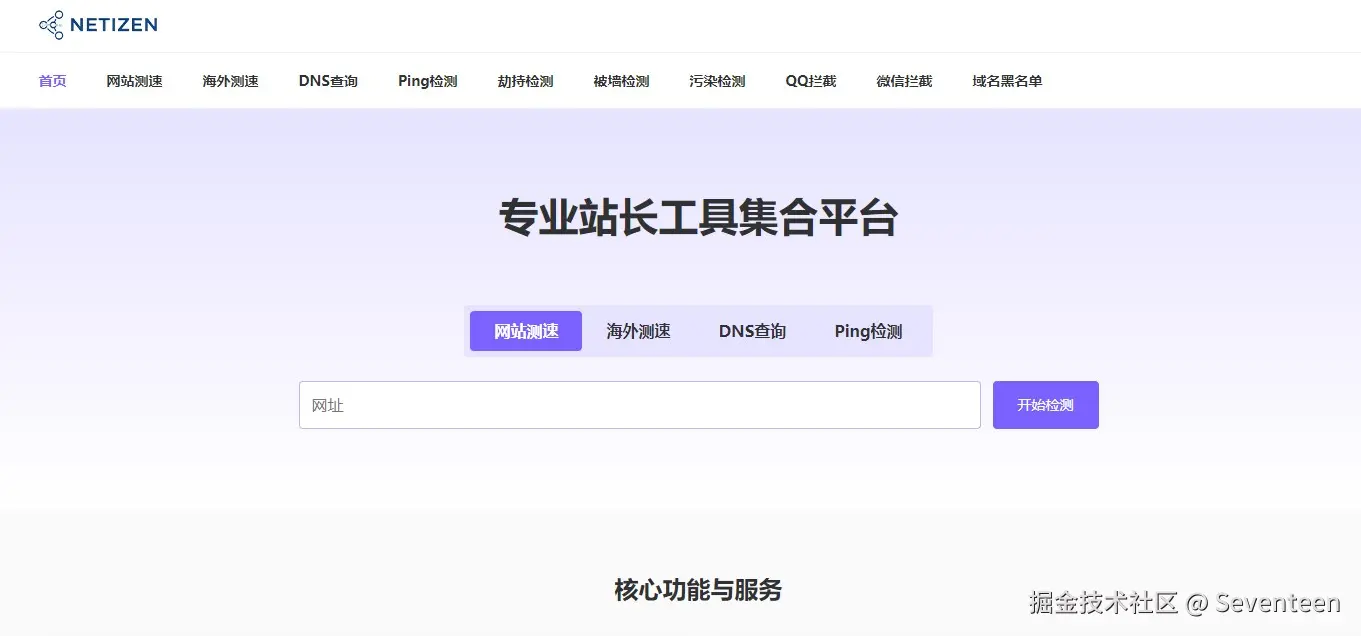Viewport: 1361px width, 636px height.
Task: Switch to the DNS查询 tab above the input
Action: click(x=752, y=331)
